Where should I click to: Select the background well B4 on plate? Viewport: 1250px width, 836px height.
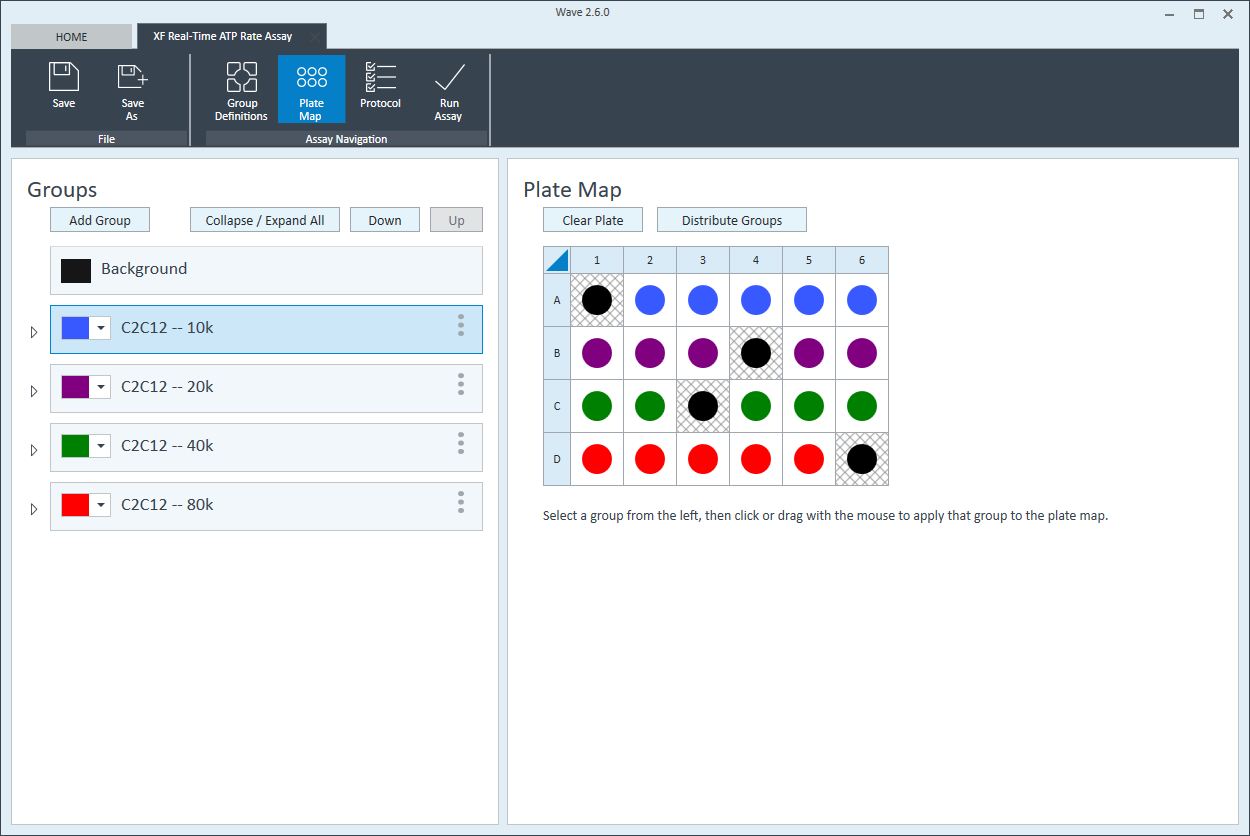click(756, 353)
